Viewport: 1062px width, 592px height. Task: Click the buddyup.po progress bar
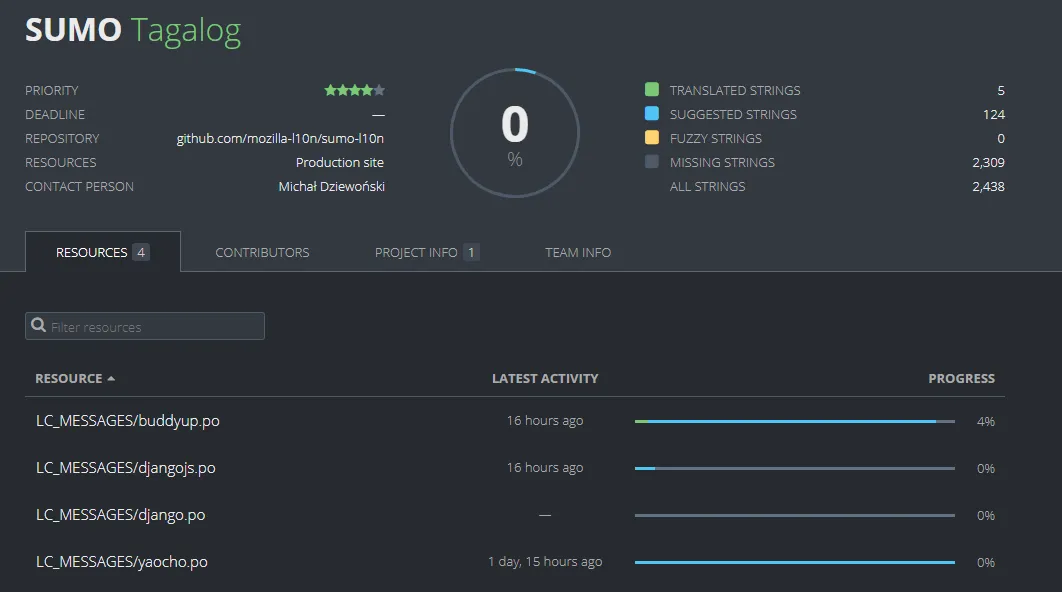pyautogui.click(x=794, y=421)
